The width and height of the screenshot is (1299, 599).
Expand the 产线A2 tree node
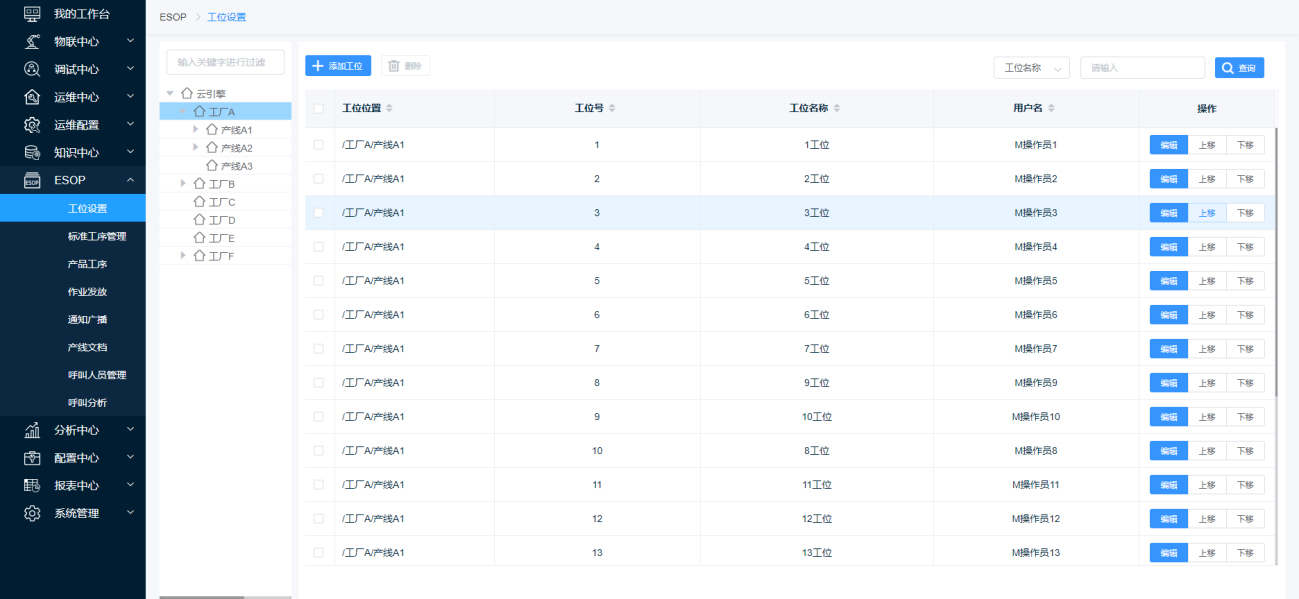click(x=196, y=147)
